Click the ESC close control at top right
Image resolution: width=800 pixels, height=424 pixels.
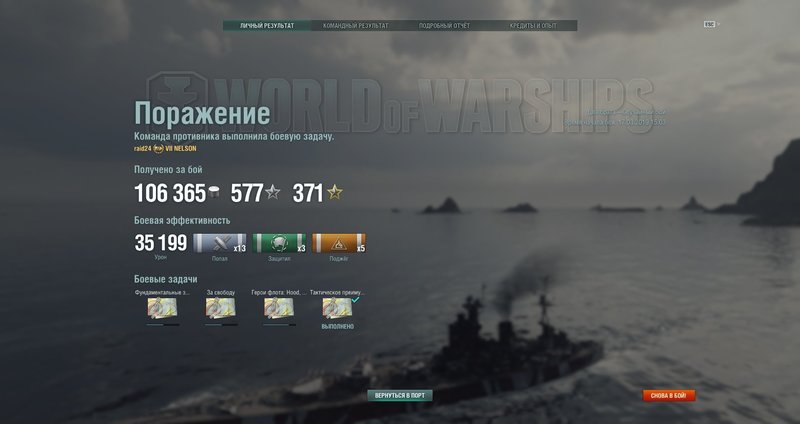(710, 24)
